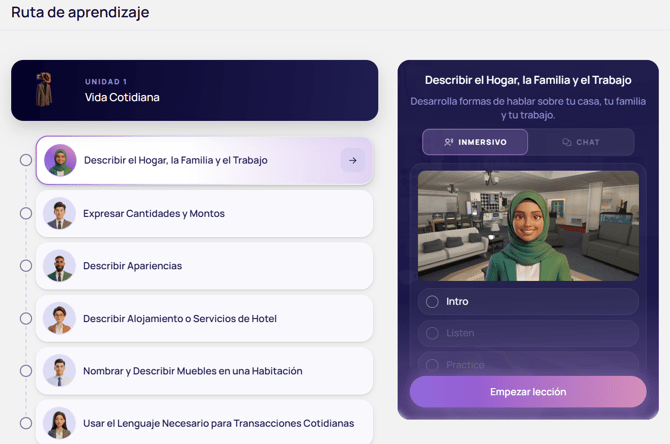Screen dimensions: 670x444
Task: Toggle progress circle for Describir Alojamiento o Servicios
Action: pos(26,318)
